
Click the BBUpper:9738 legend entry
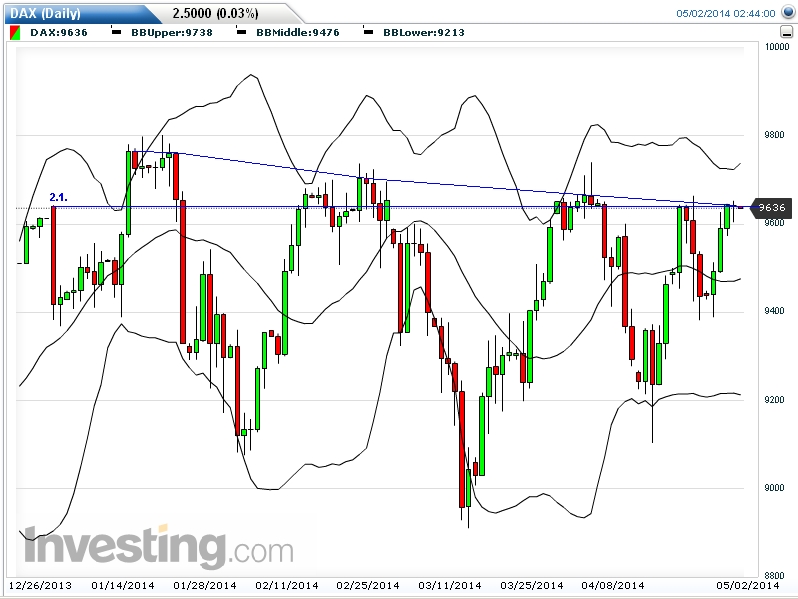(172, 33)
